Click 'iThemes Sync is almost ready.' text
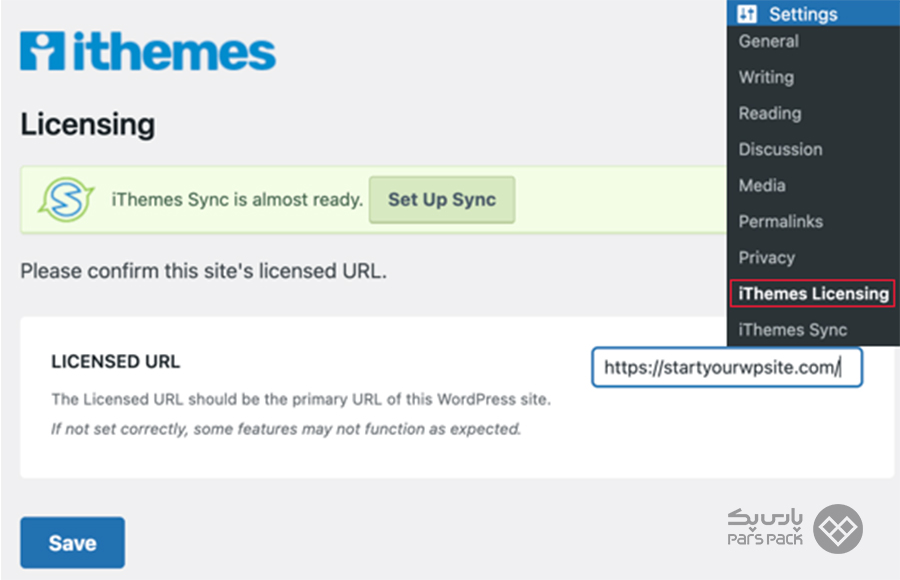Screen dimensions: 900x580 point(237,200)
